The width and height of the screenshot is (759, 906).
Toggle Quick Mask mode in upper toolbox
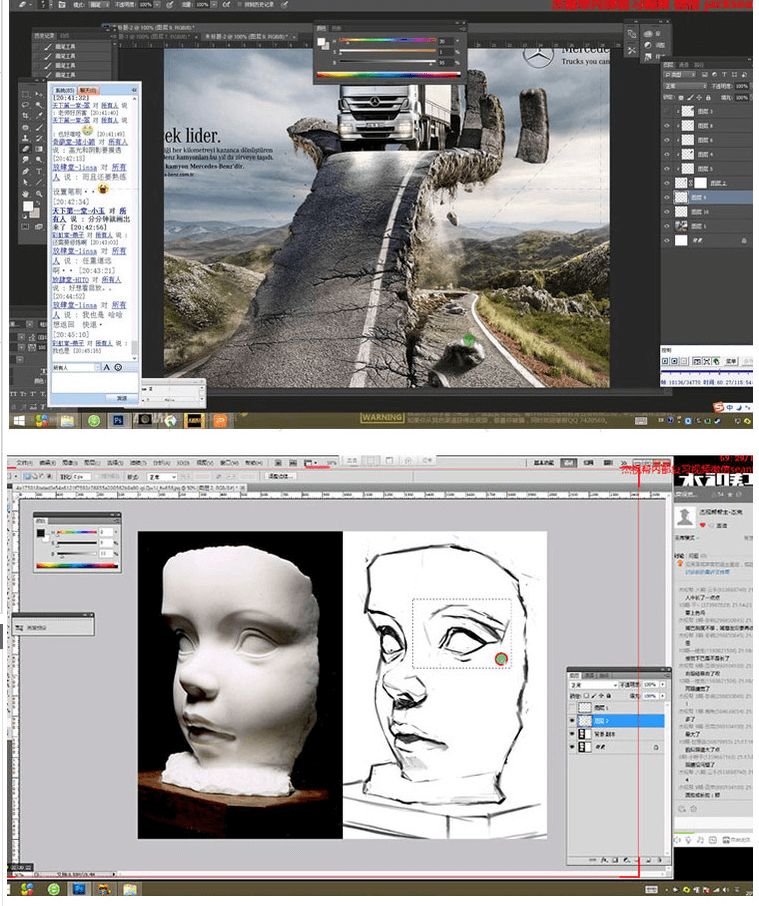[x=25, y=226]
